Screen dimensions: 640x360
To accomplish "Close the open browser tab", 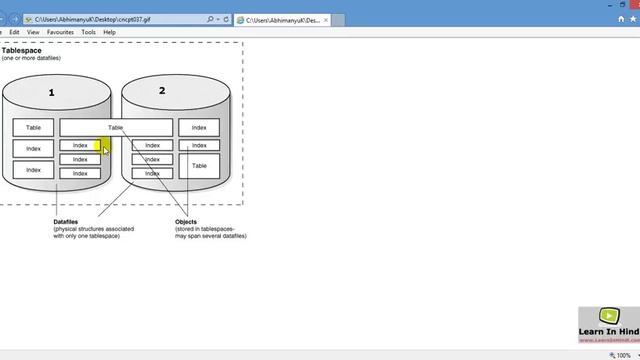I will coord(326,20).
